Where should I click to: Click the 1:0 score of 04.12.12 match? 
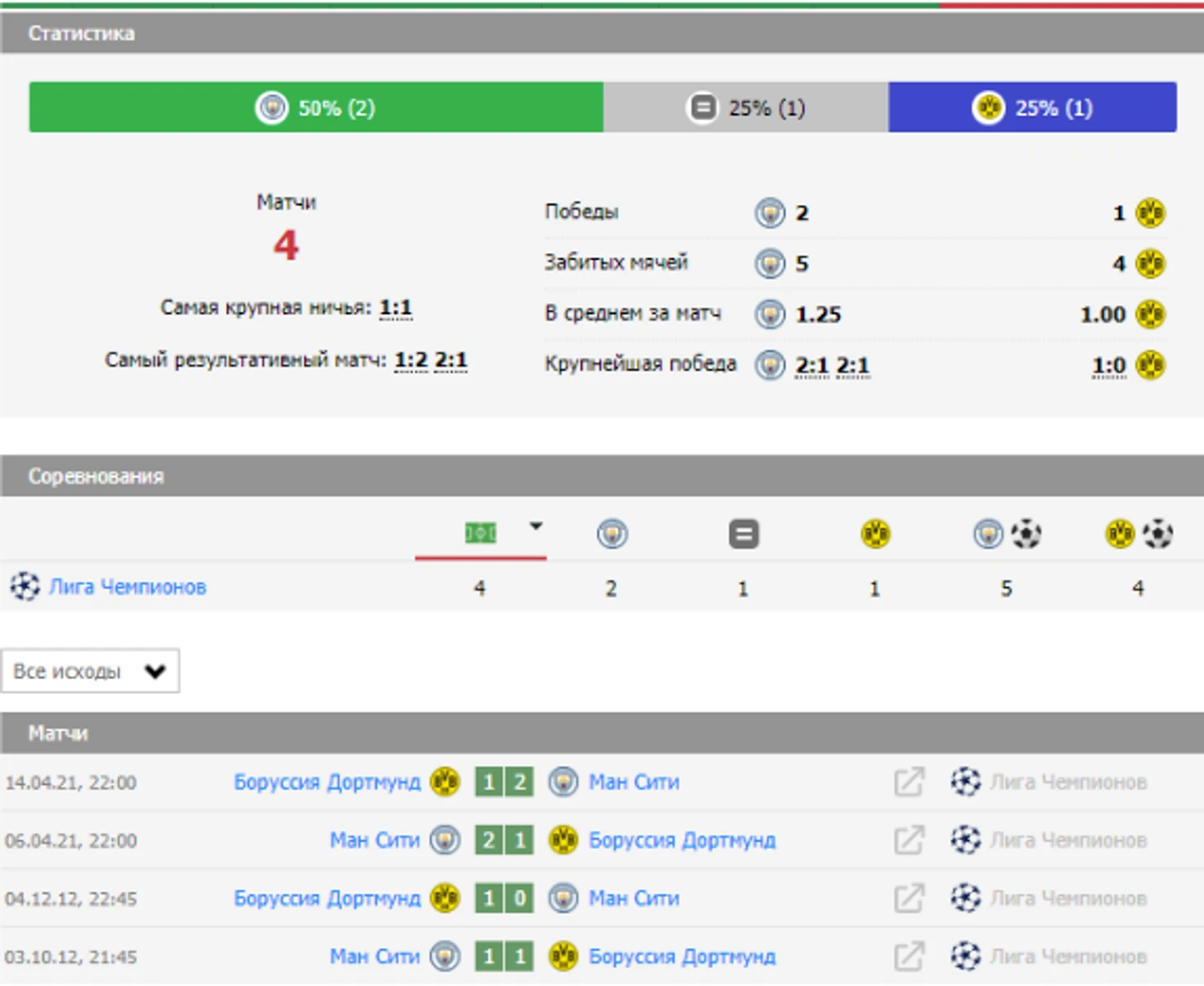pyautogui.click(x=504, y=898)
